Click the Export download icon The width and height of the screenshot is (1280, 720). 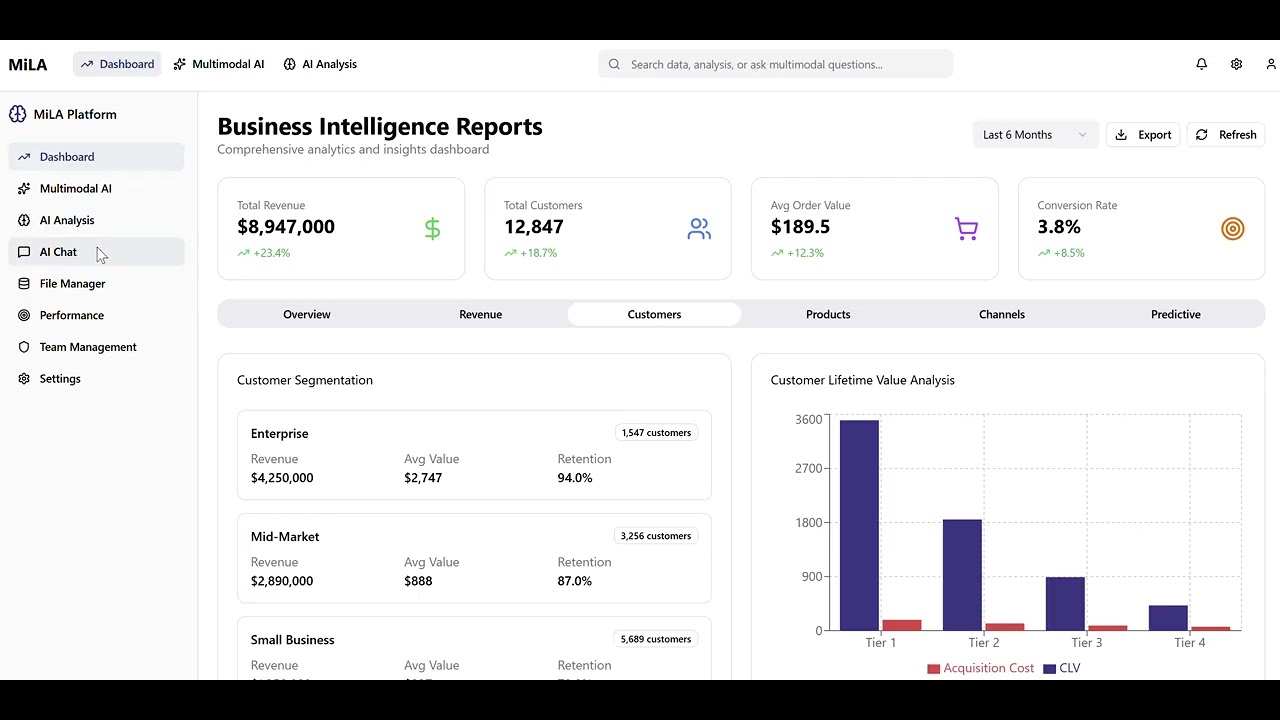pyautogui.click(x=1122, y=135)
